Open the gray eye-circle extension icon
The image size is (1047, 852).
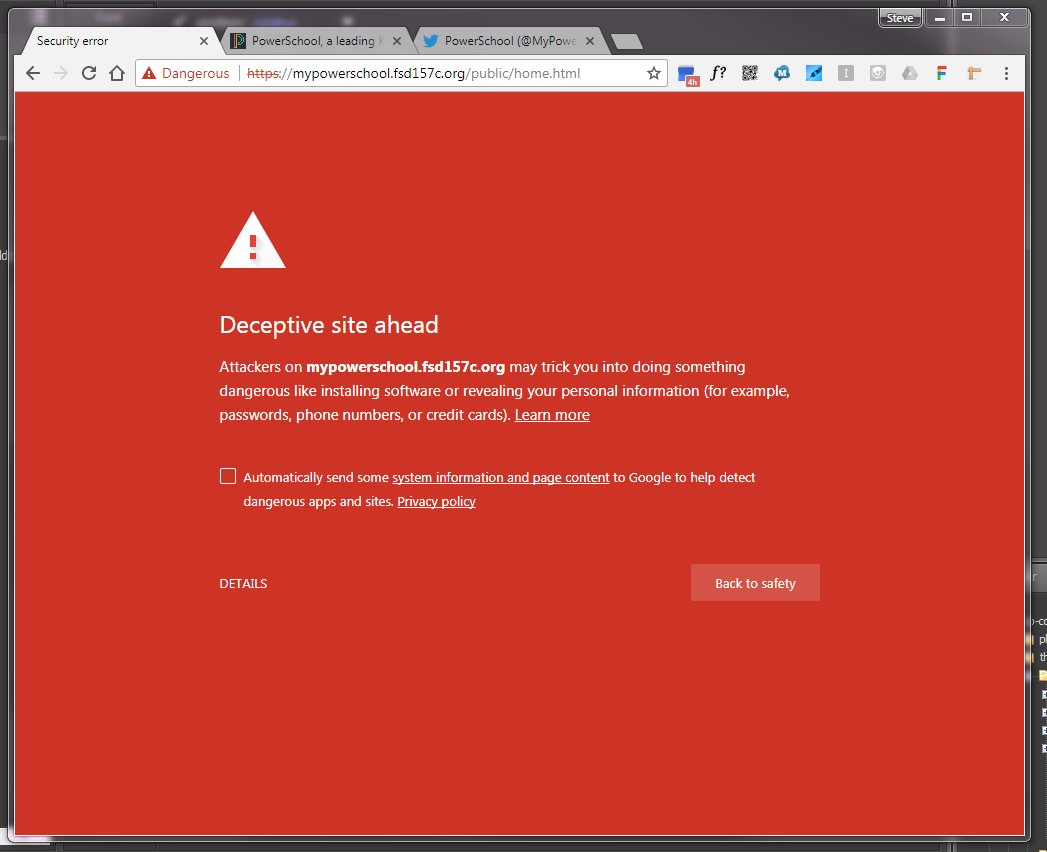[878, 73]
